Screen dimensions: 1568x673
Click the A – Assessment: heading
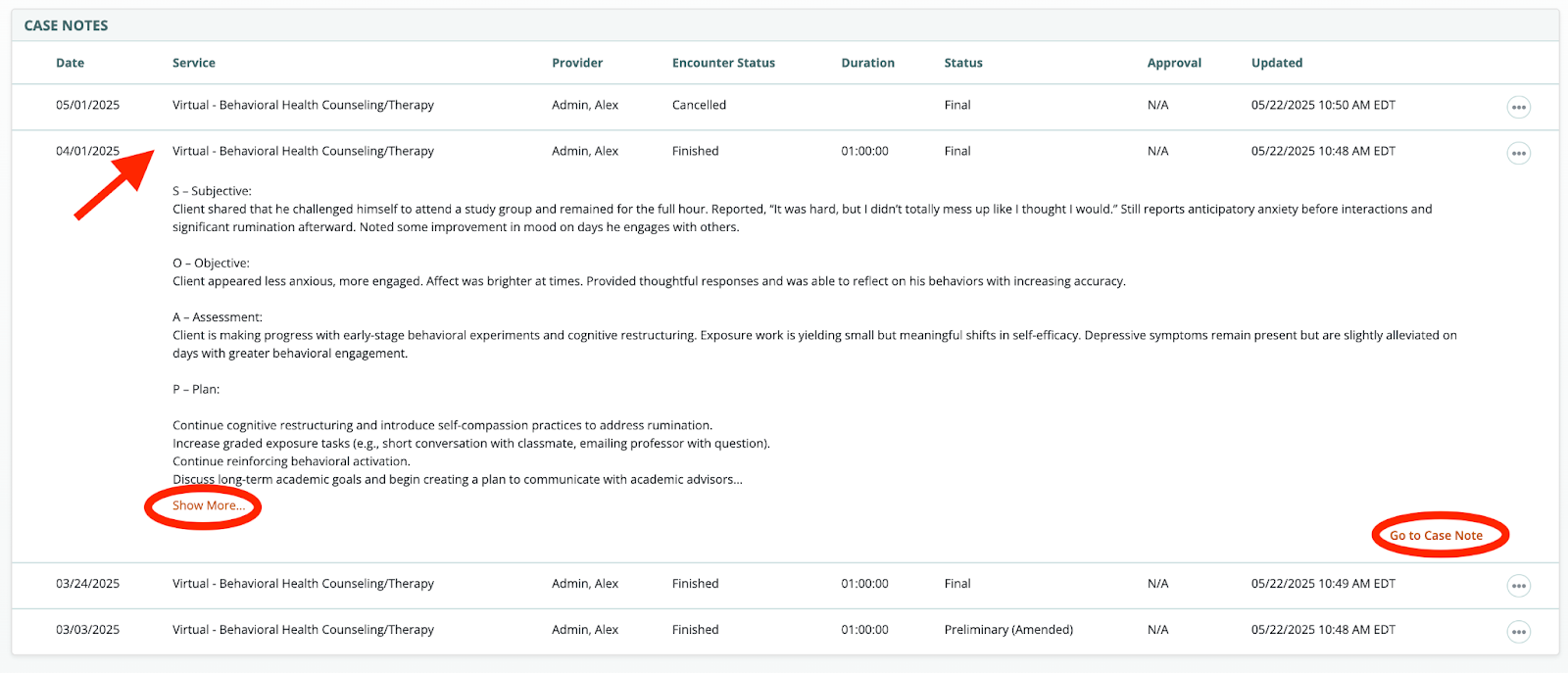click(x=218, y=317)
